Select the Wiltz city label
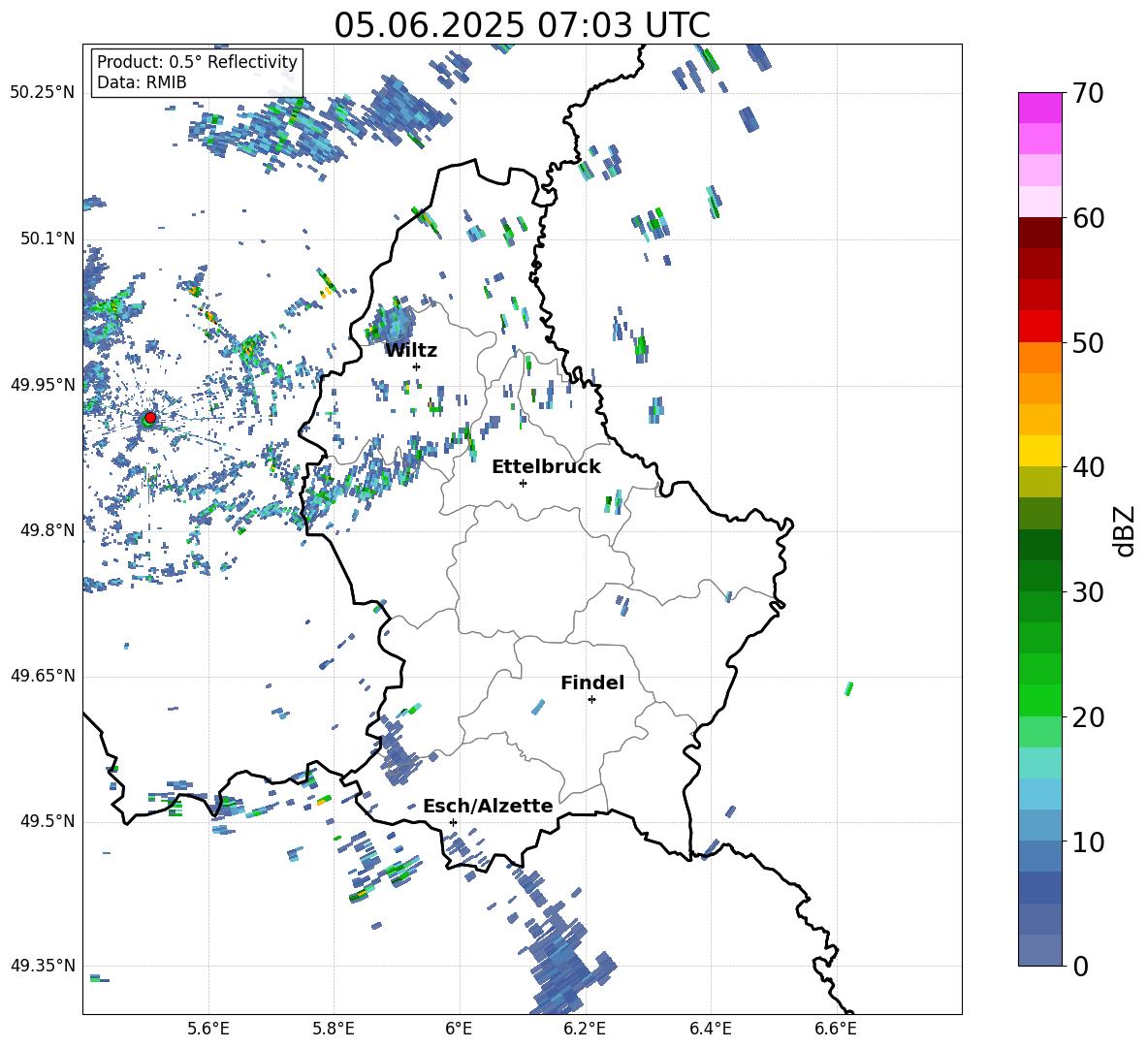Screen dimensions: 1148x1048 [x=411, y=351]
